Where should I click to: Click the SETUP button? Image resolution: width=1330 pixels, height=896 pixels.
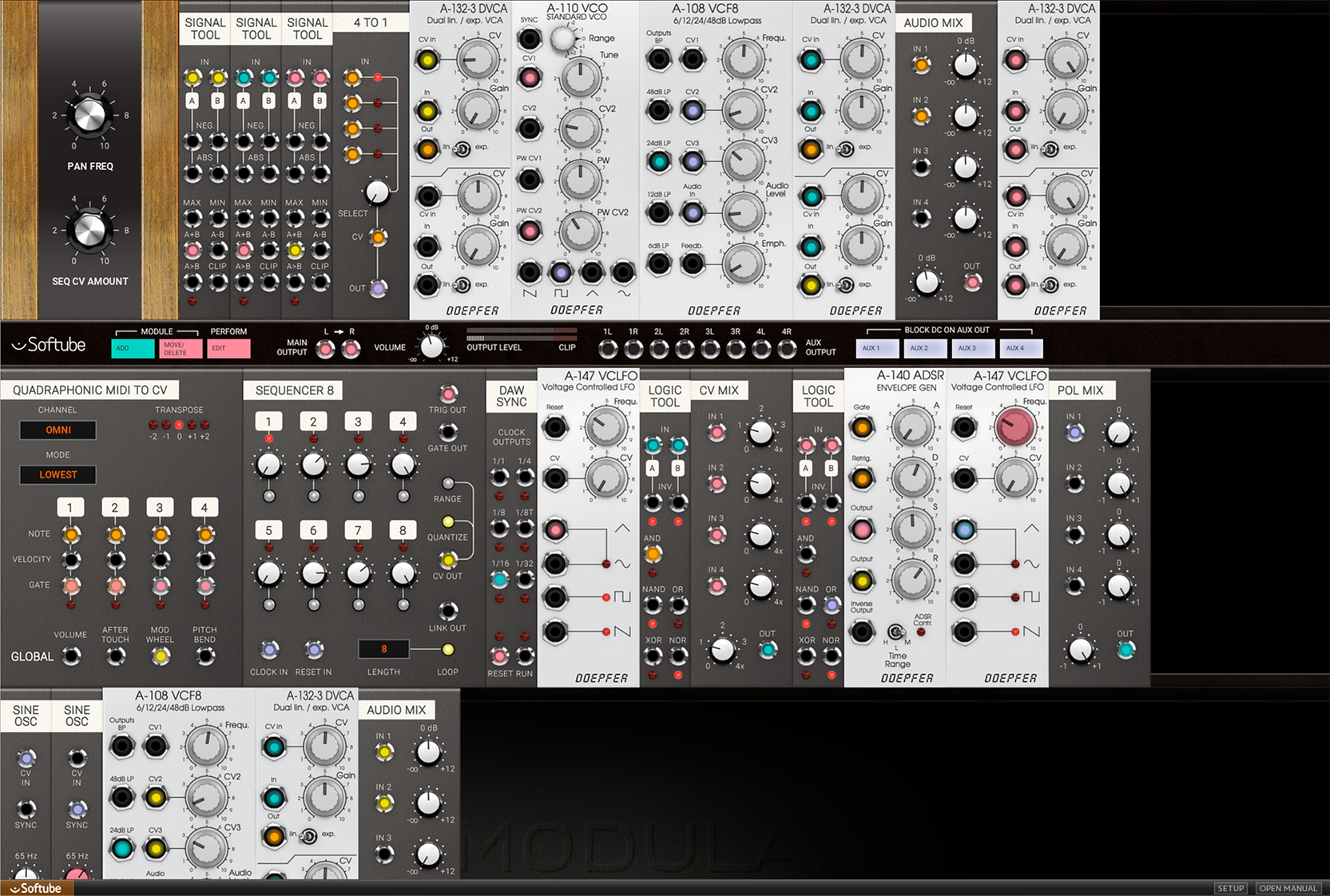point(1231,888)
